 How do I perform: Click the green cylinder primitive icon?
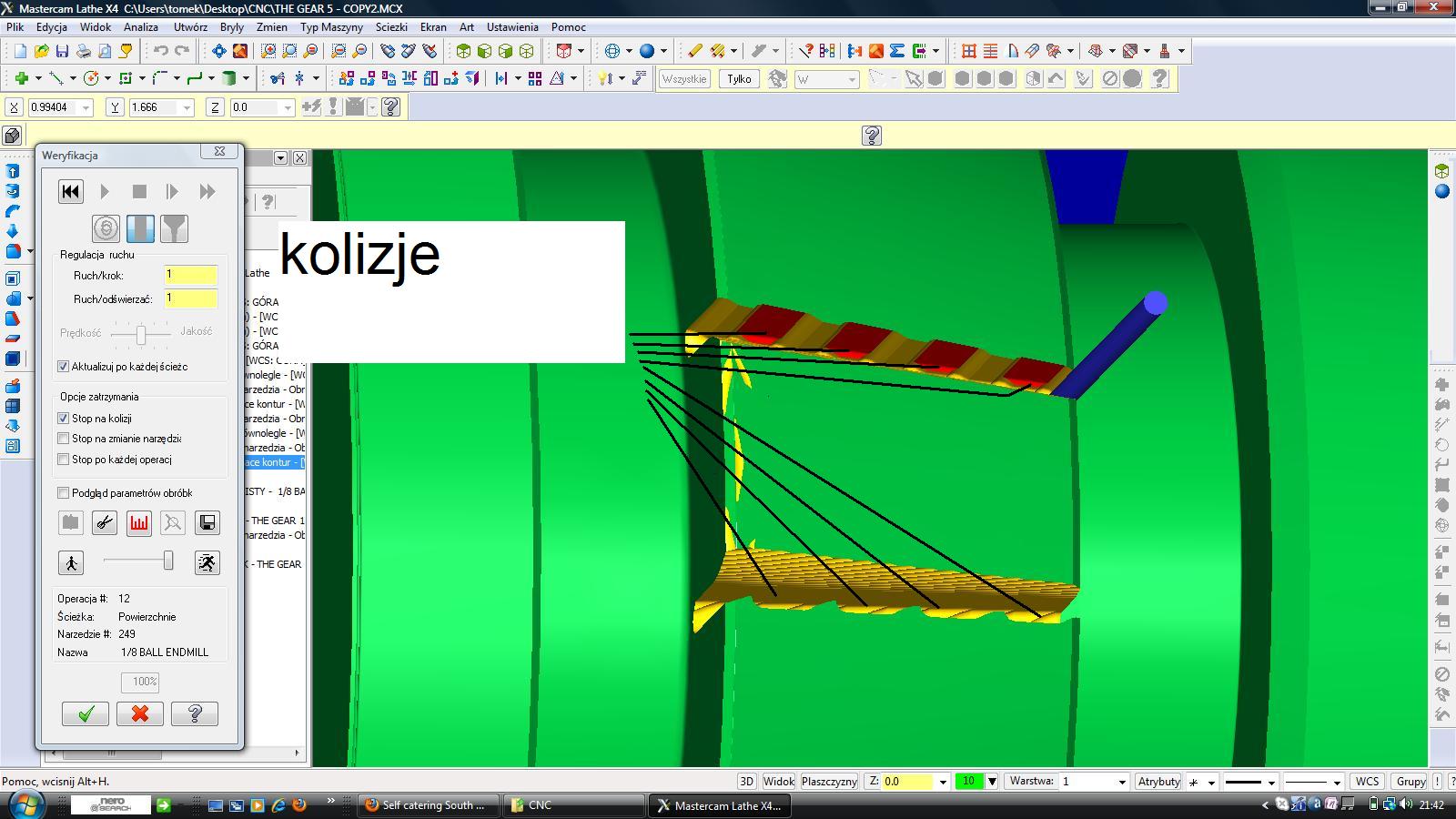(229, 78)
